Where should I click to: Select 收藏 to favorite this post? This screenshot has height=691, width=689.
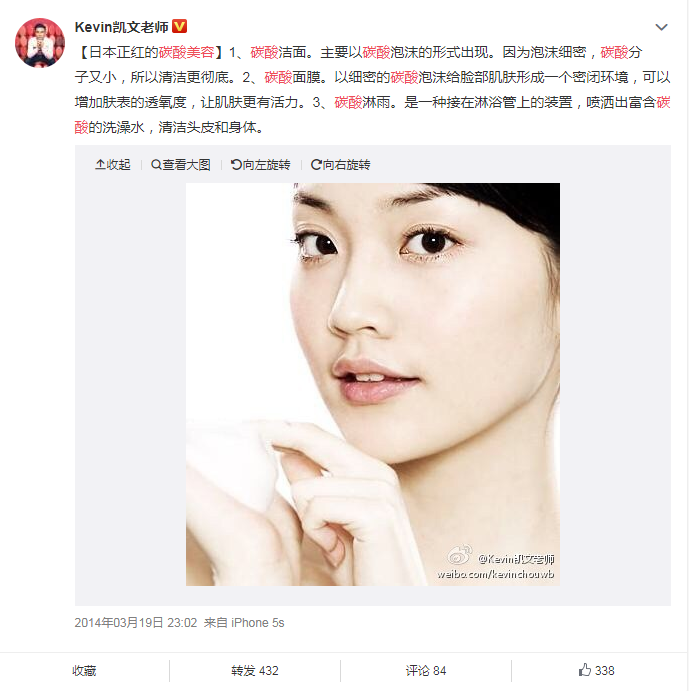pos(84,671)
